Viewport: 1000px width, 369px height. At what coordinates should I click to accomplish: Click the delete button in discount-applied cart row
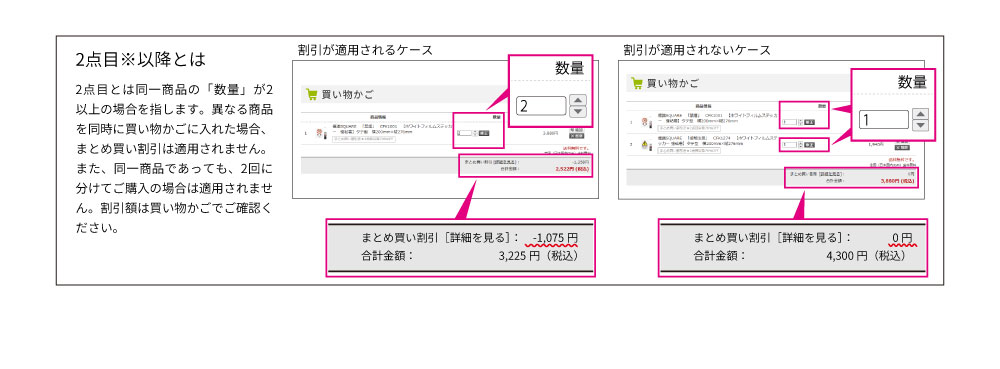pyautogui.click(x=577, y=136)
